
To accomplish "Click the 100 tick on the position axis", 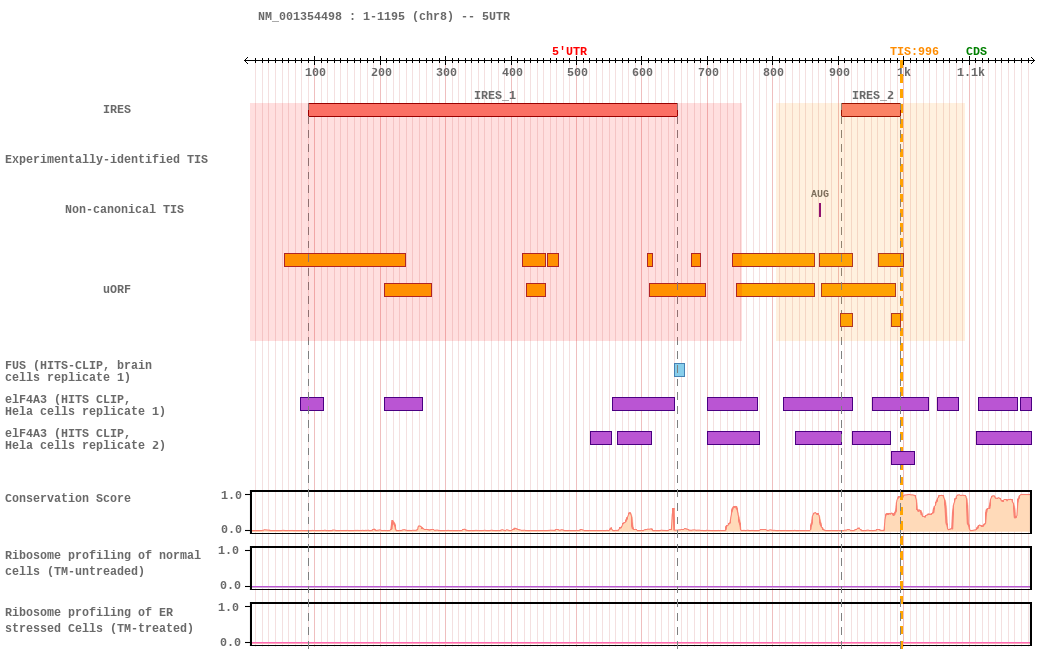I will tap(315, 72).
